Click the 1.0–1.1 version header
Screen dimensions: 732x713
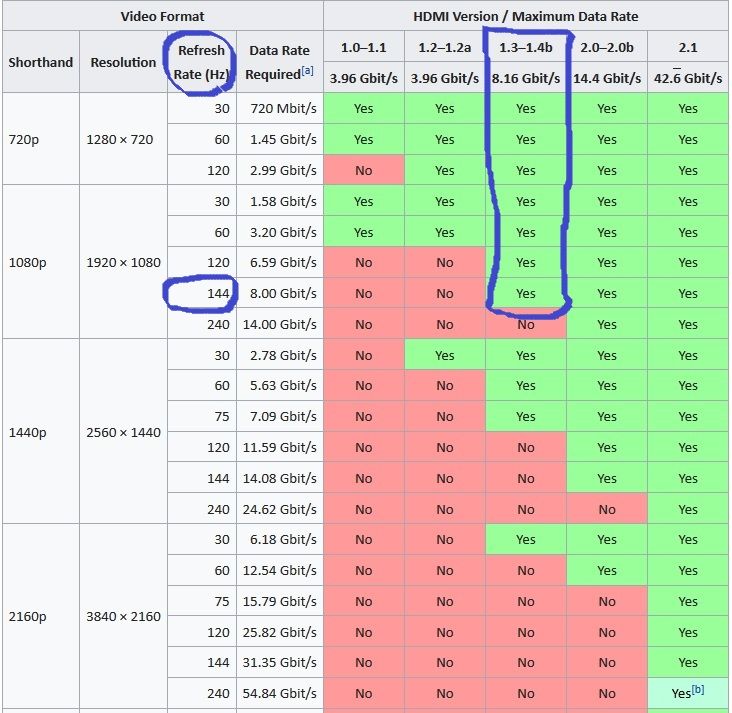click(x=363, y=47)
